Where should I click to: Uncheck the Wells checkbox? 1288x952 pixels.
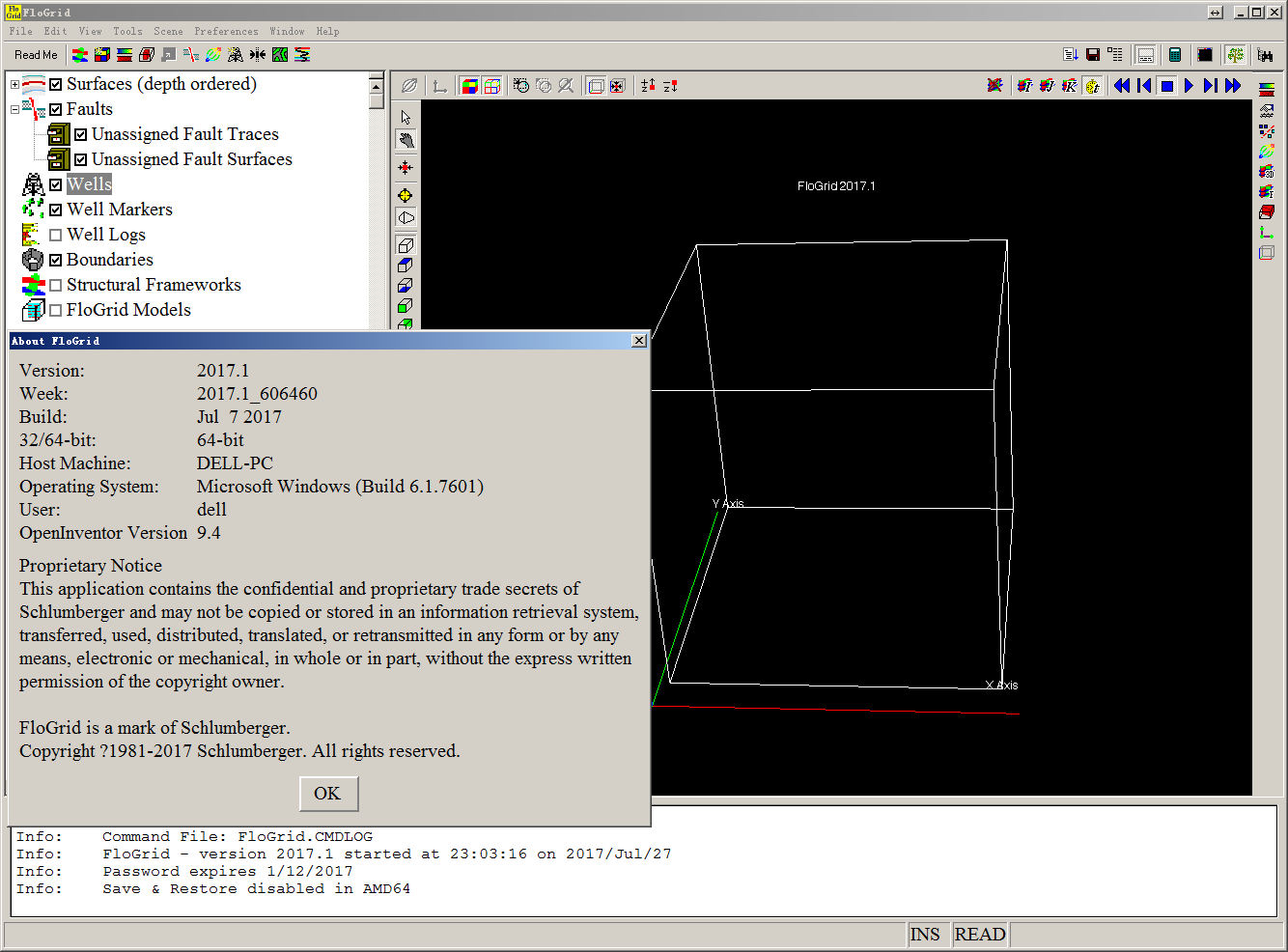[56, 184]
